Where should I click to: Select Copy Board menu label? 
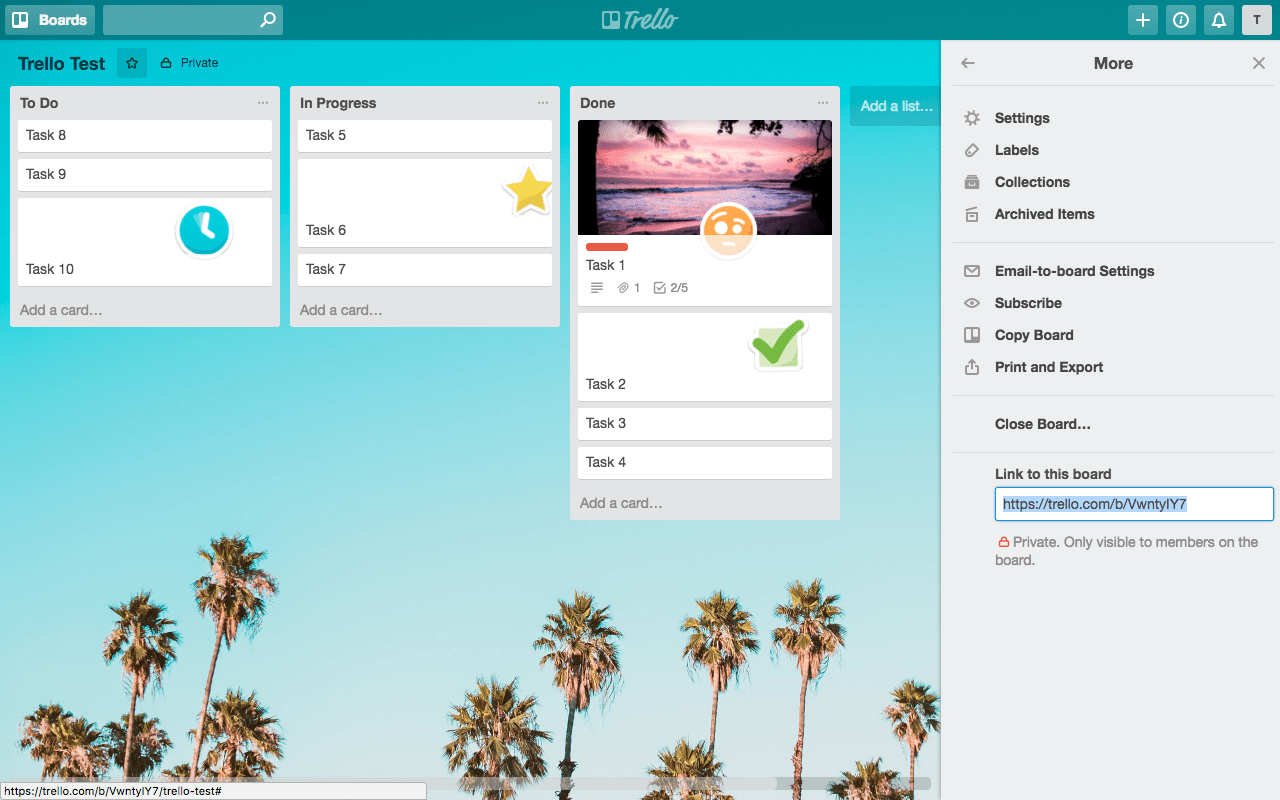point(1034,335)
